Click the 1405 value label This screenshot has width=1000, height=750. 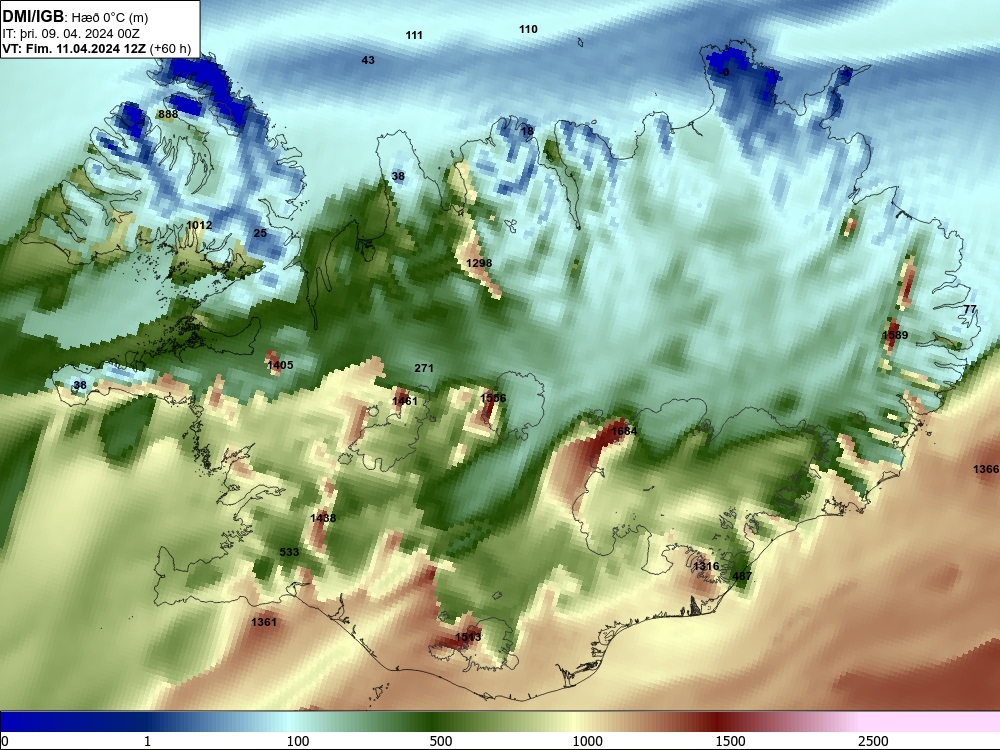[x=280, y=365]
